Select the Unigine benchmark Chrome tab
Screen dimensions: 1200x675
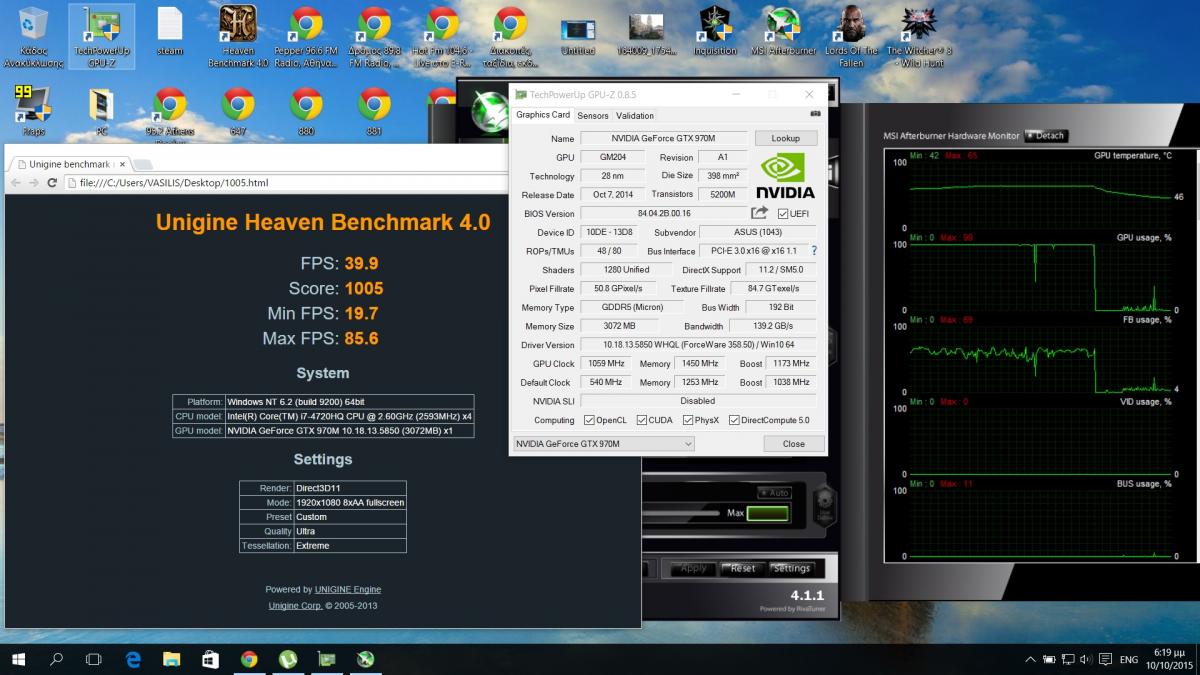click(69, 164)
